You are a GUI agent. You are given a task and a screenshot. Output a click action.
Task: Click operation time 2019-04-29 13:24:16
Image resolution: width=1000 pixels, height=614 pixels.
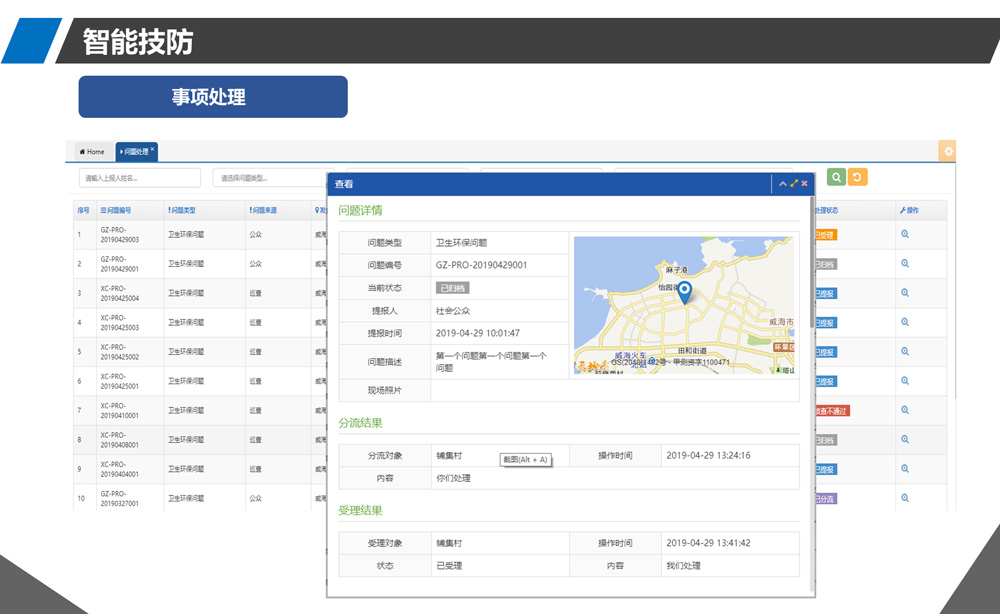coord(709,455)
